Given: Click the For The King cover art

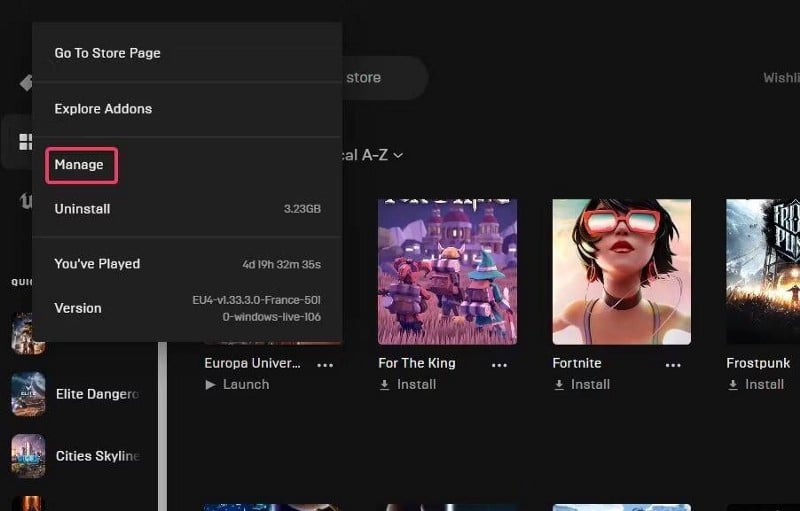Looking at the screenshot, I should 447,272.
